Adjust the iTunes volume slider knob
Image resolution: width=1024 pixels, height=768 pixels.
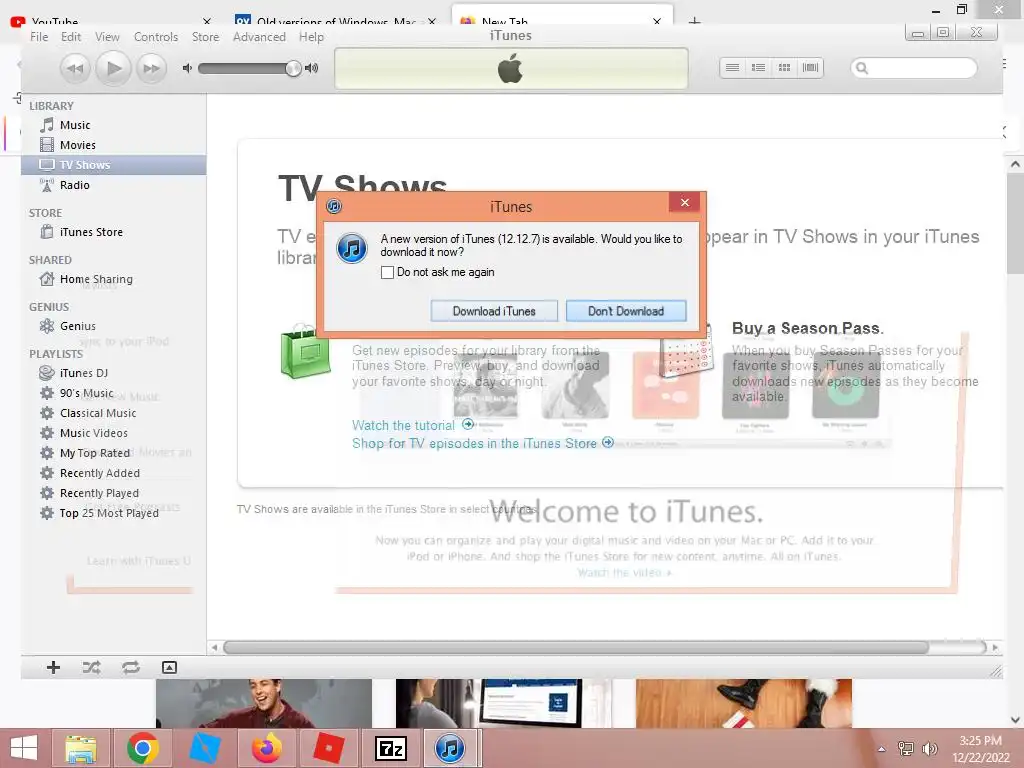(x=293, y=68)
